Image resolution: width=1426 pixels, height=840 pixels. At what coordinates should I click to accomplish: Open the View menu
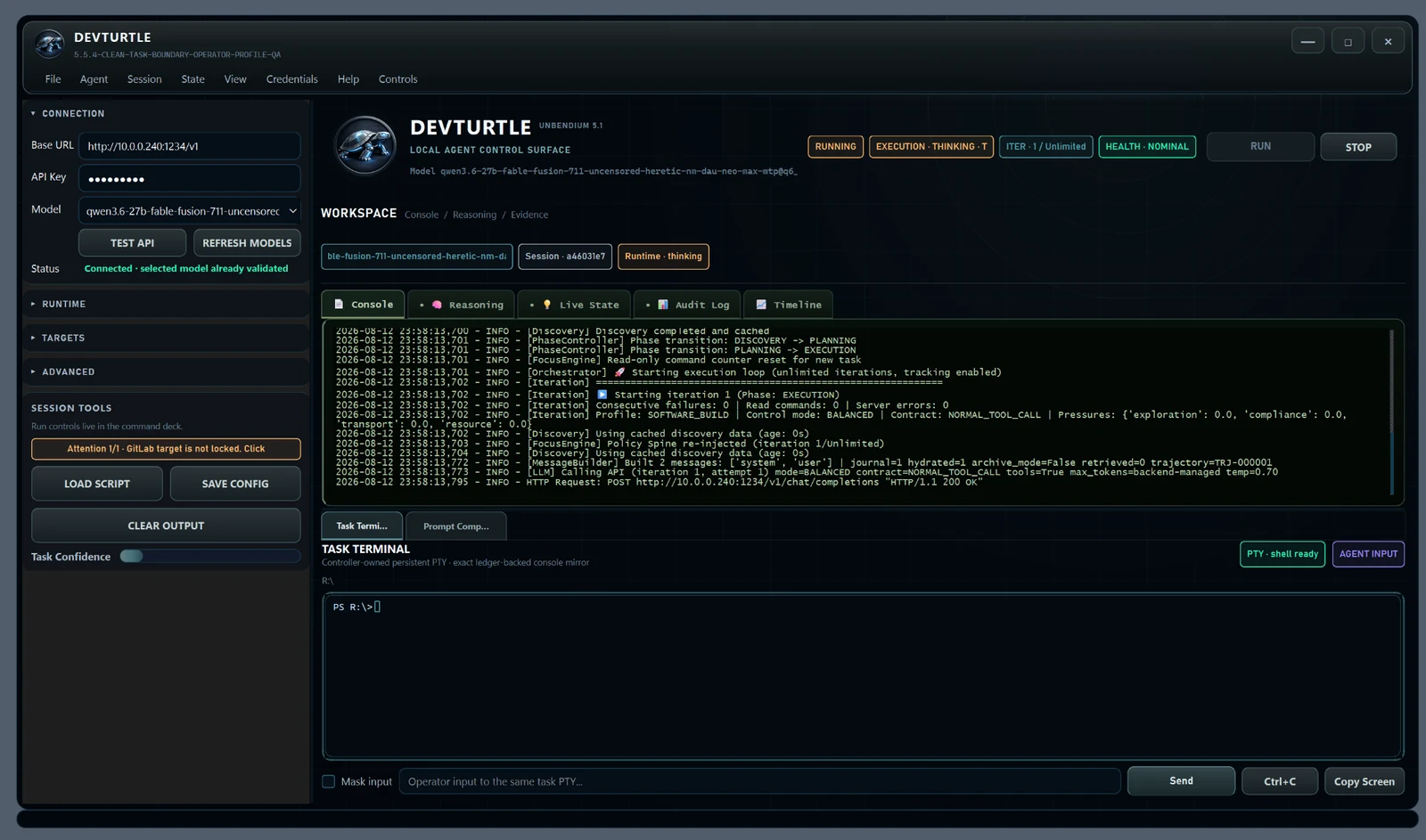coord(235,79)
